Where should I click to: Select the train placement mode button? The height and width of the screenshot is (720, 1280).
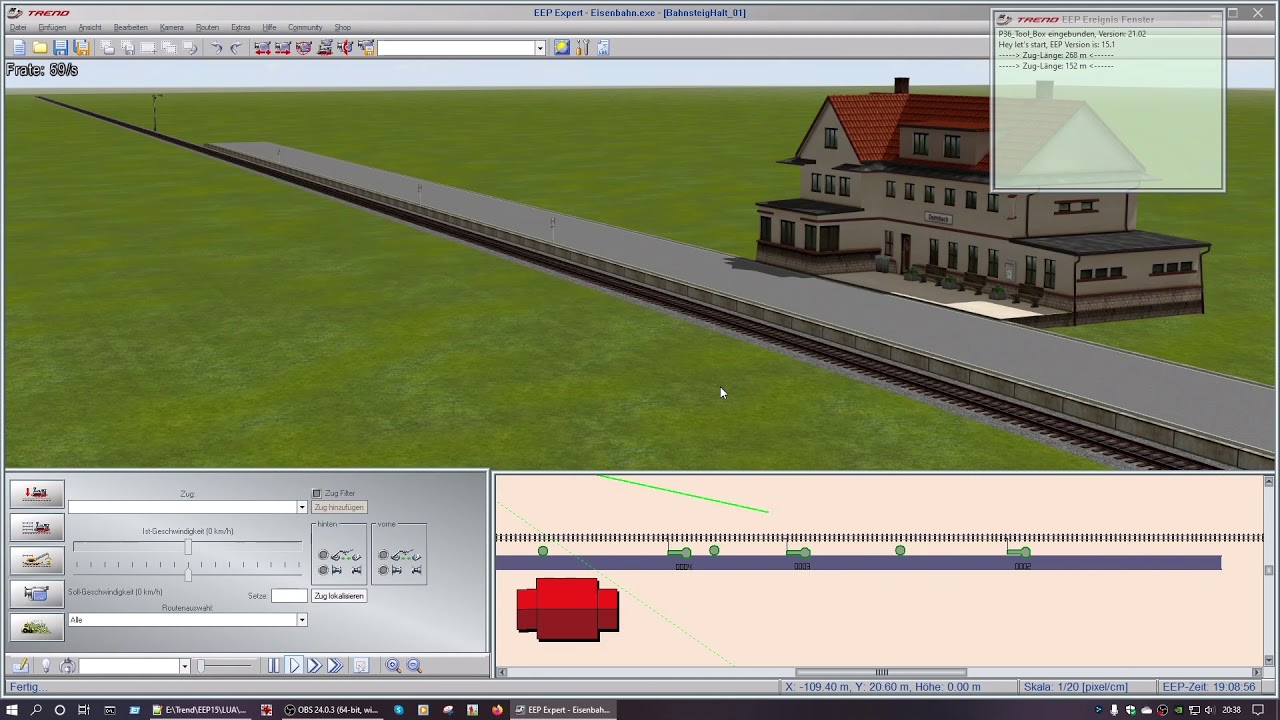pos(37,493)
